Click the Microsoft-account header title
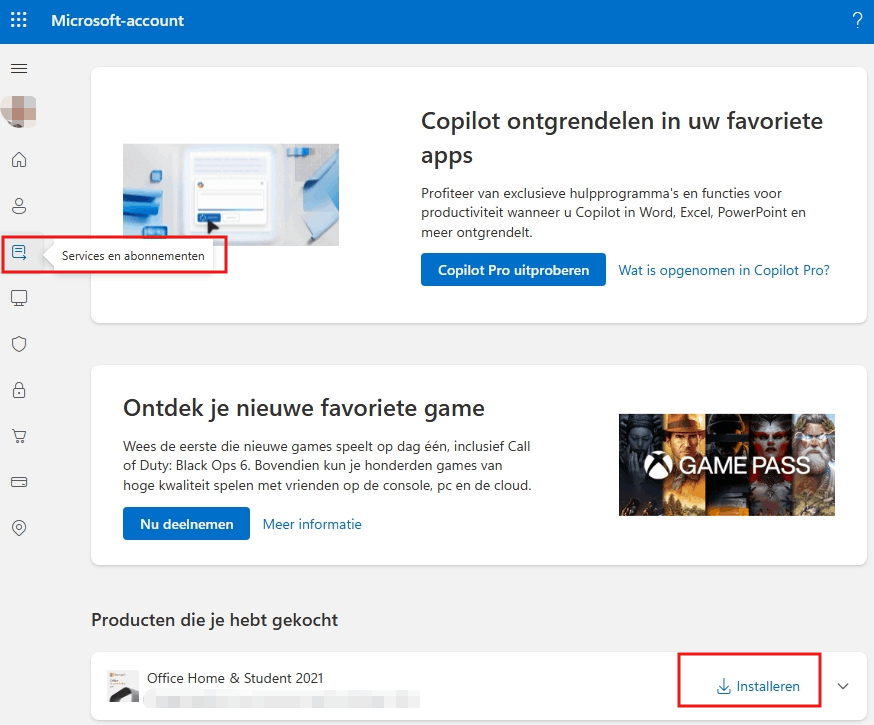This screenshot has height=725, width=874. tap(118, 21)
